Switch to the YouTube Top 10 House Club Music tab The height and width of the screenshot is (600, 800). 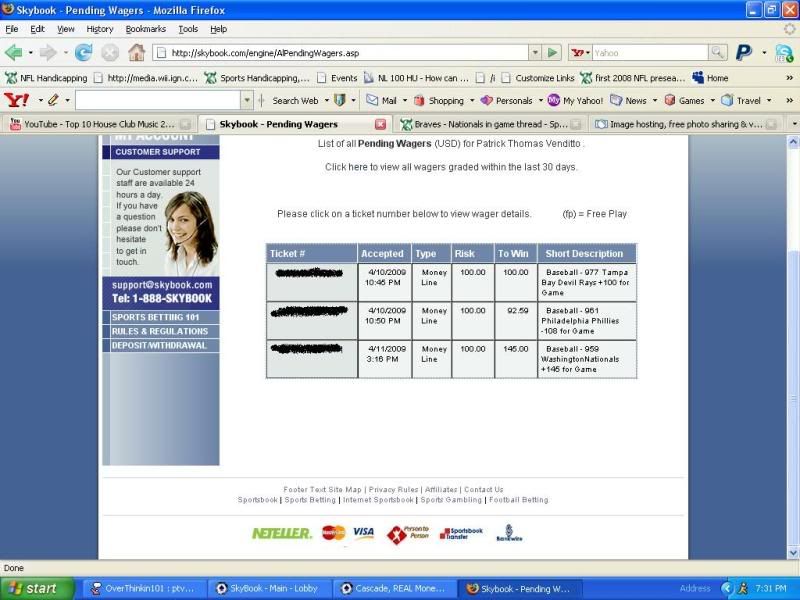pos(99,124)
